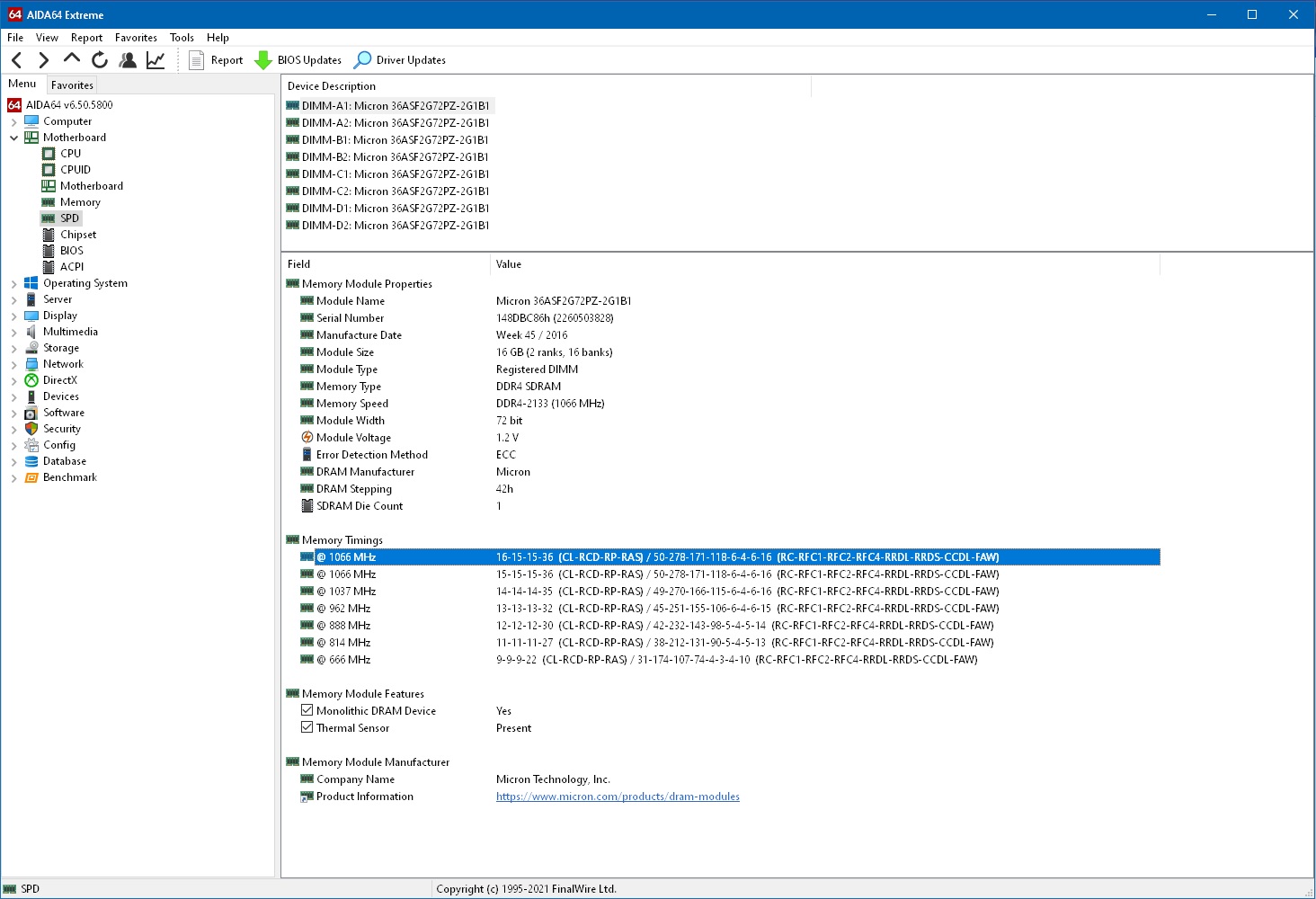Viewport: 1316px width, 899px height.
Task: Select the CPUID tree icon
Action: point(49,170)
